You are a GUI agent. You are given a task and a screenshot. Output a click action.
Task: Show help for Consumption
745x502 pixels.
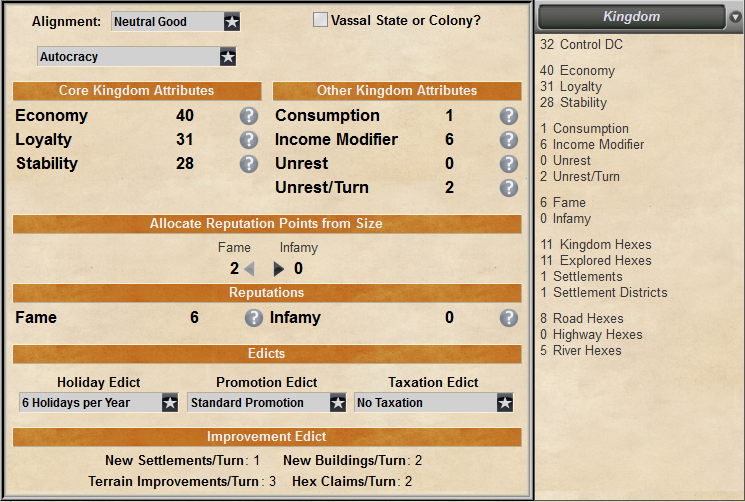click(509, 116)
